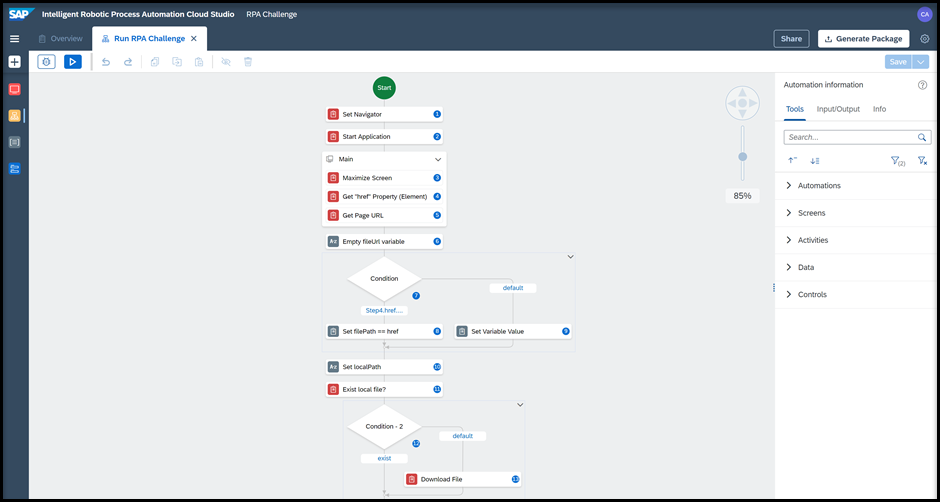Select the Get "href" Property (Element) step

384,196
